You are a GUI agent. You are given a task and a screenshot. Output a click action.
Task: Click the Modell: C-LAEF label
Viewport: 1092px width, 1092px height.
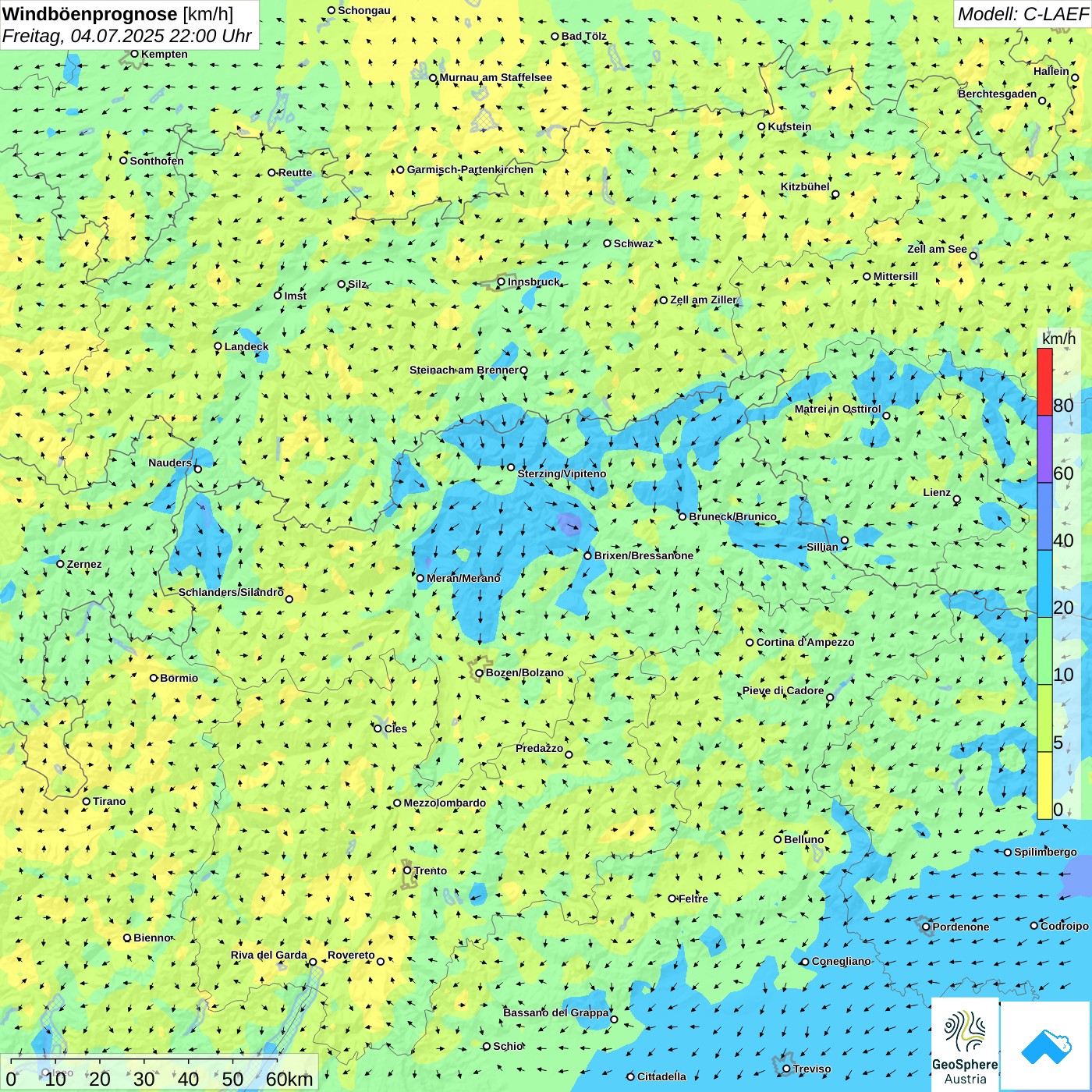(1023, 14)
